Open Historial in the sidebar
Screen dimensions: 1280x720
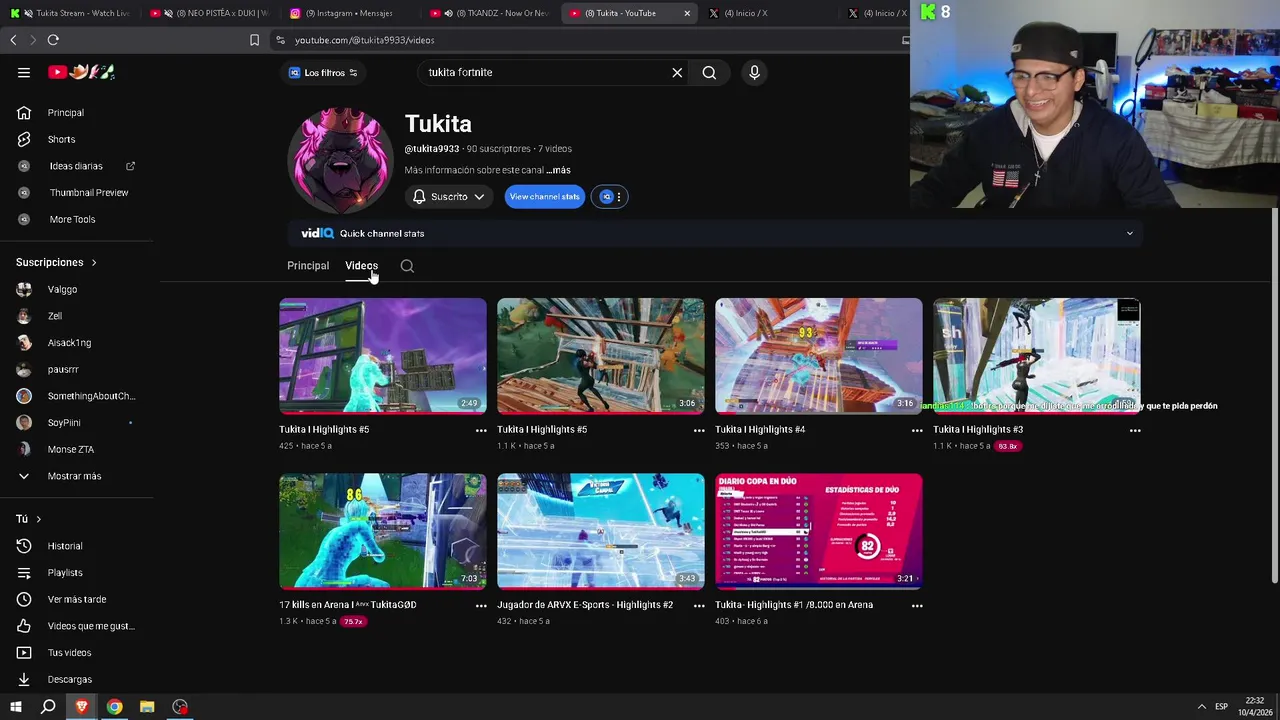pos(65,546)
